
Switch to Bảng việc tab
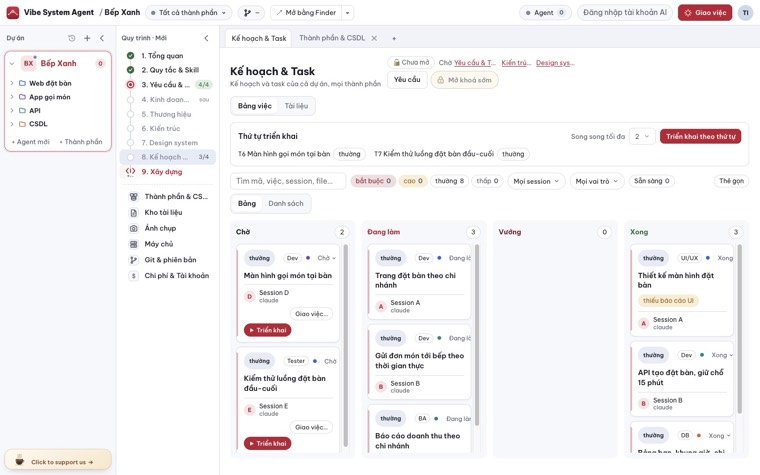[x=254, y=106]
